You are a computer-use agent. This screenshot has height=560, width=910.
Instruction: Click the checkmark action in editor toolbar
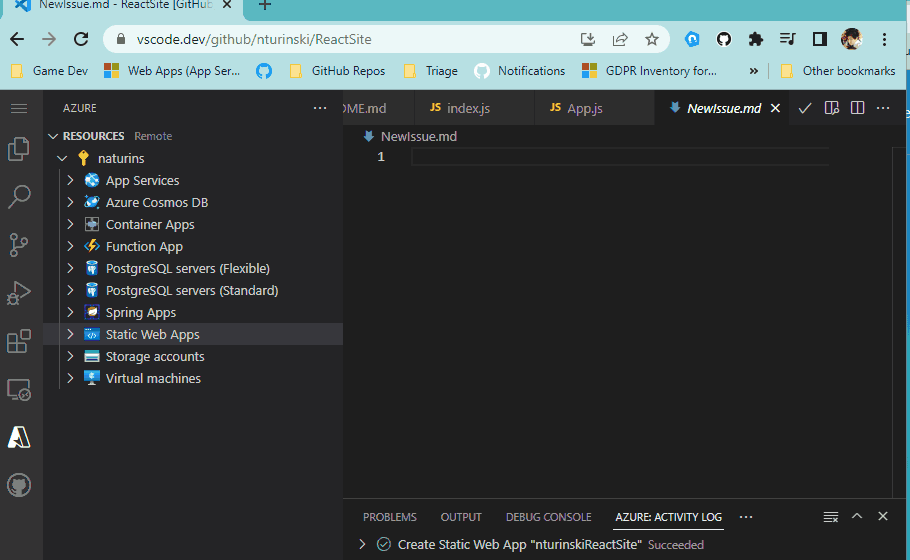[x=804, y=109]
